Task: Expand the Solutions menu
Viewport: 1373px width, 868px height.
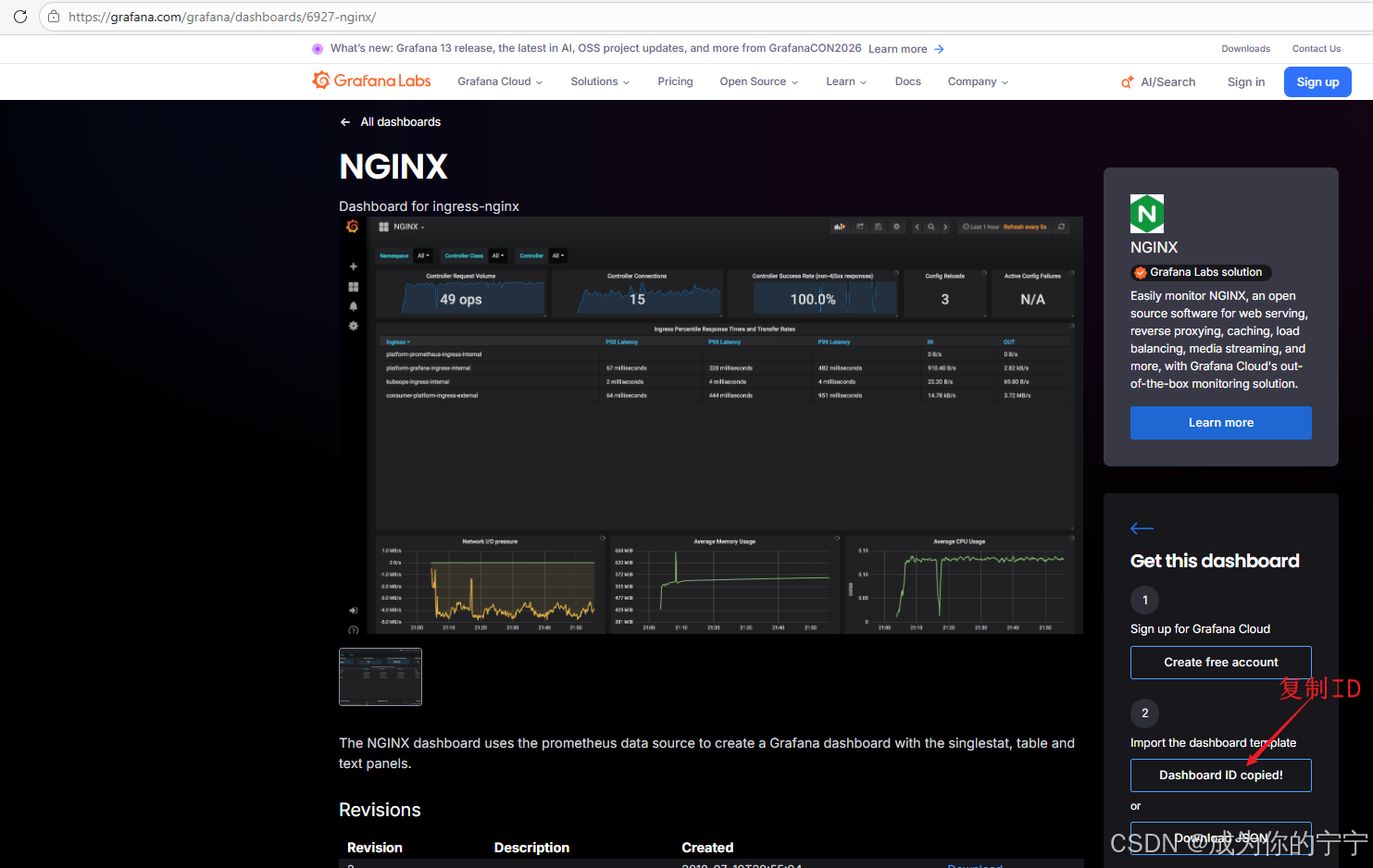Action: [600, 81]
